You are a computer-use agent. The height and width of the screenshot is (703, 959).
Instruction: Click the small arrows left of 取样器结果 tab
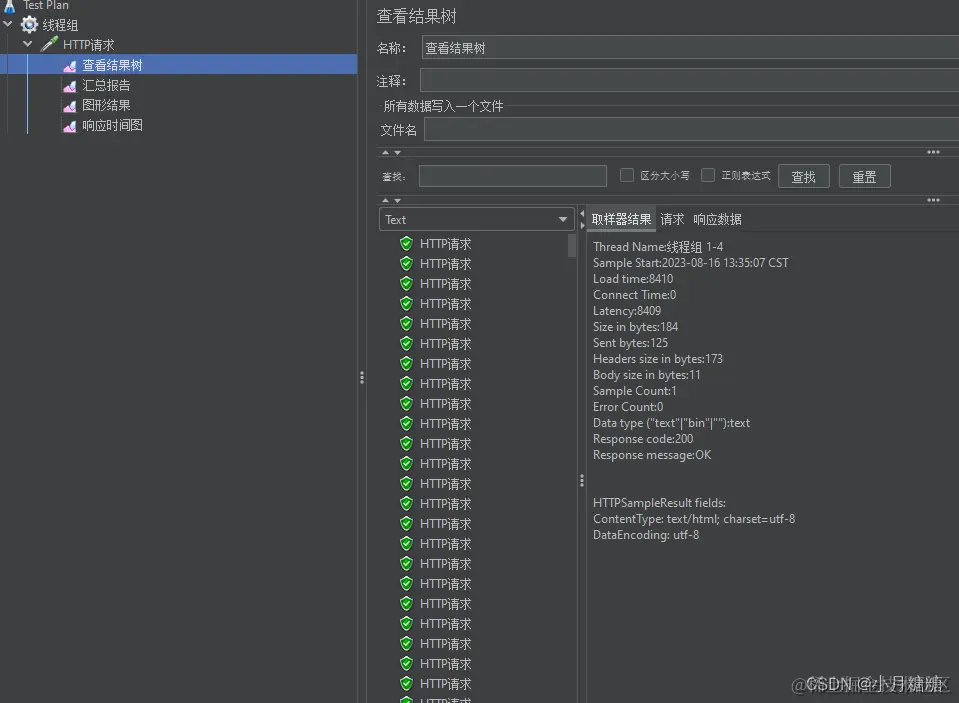click(x=582, y=219)
